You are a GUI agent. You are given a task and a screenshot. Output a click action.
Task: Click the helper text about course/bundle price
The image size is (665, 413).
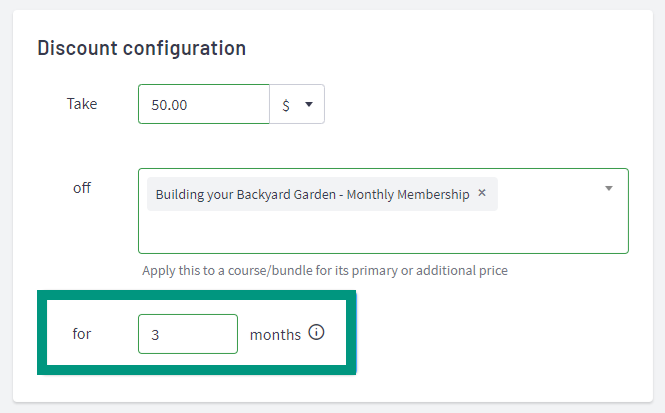325,271
